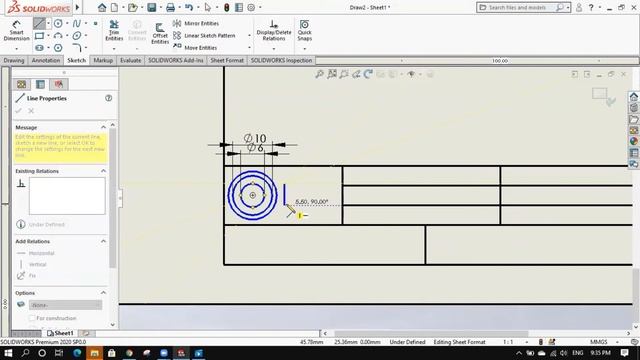
Task: Open the FeatureManager design tree tab
Action: click(21, 84)
